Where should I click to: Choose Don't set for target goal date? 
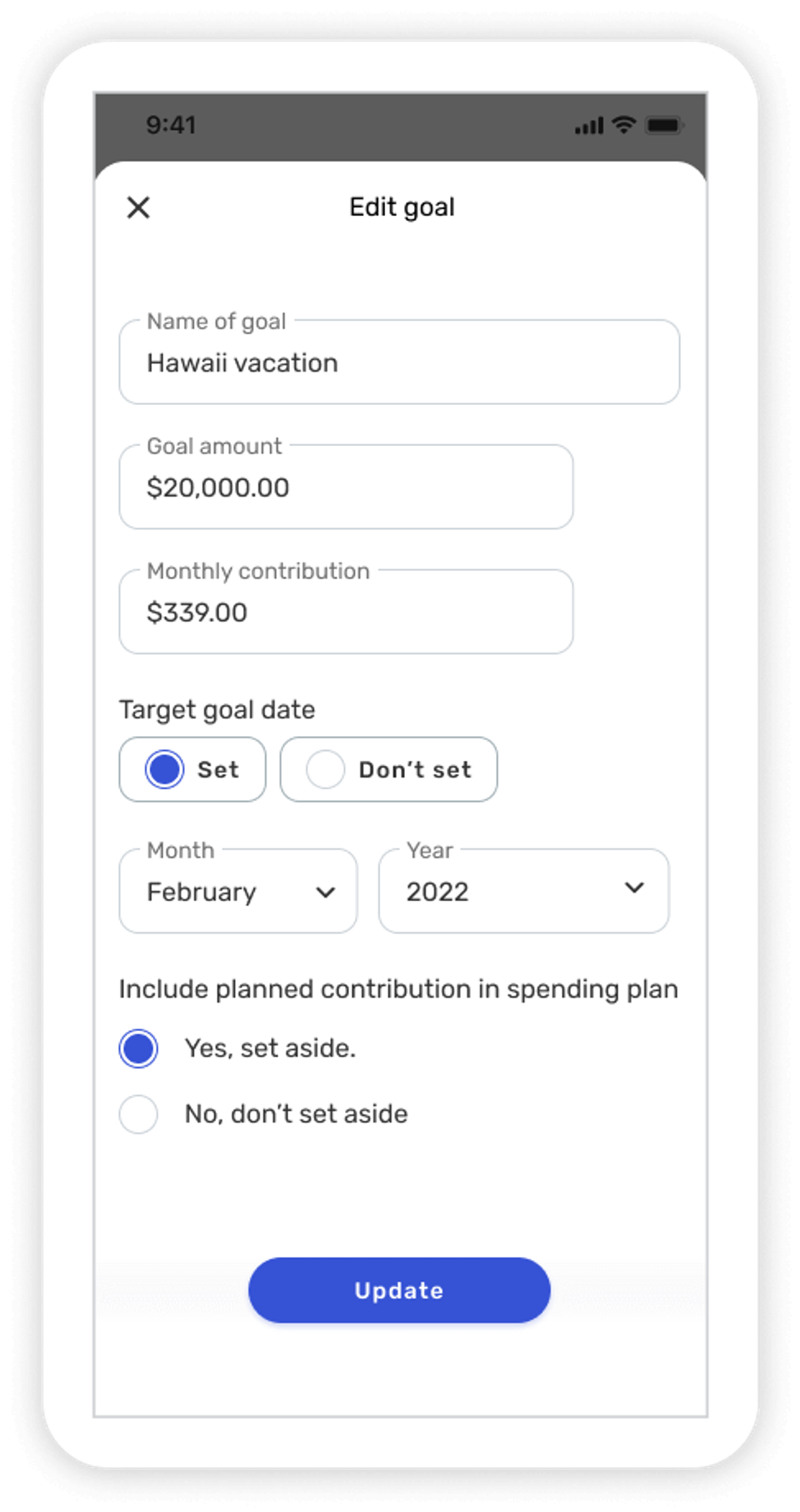[387, 769]
